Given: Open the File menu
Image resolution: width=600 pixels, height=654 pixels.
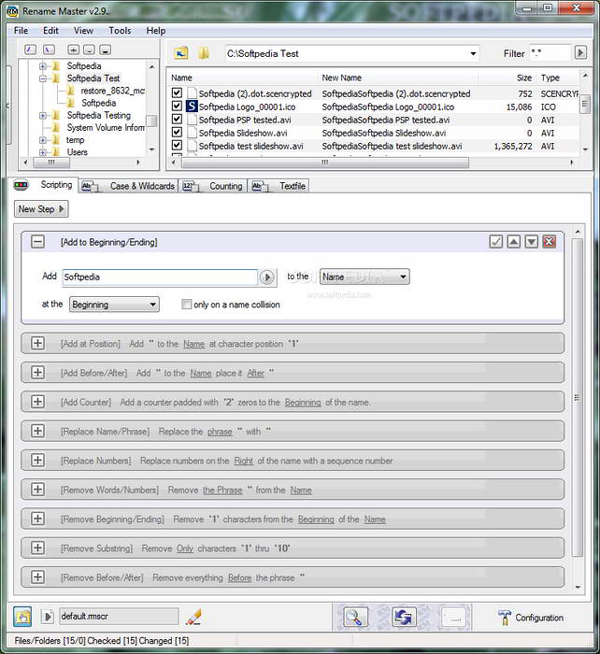Looking at the screenshot, I should [21, 30].
